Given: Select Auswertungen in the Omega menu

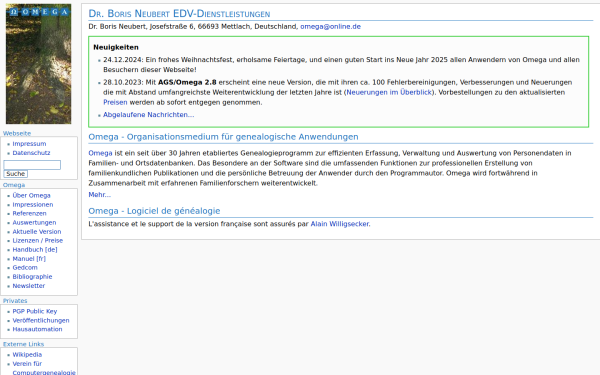Looking at the screenshot, I should click(34, 223).
